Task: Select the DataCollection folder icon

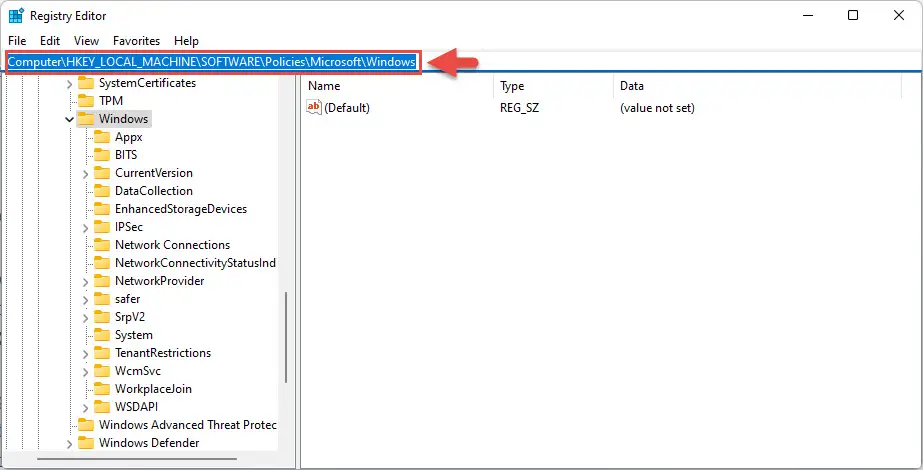Action: [102, 191]
